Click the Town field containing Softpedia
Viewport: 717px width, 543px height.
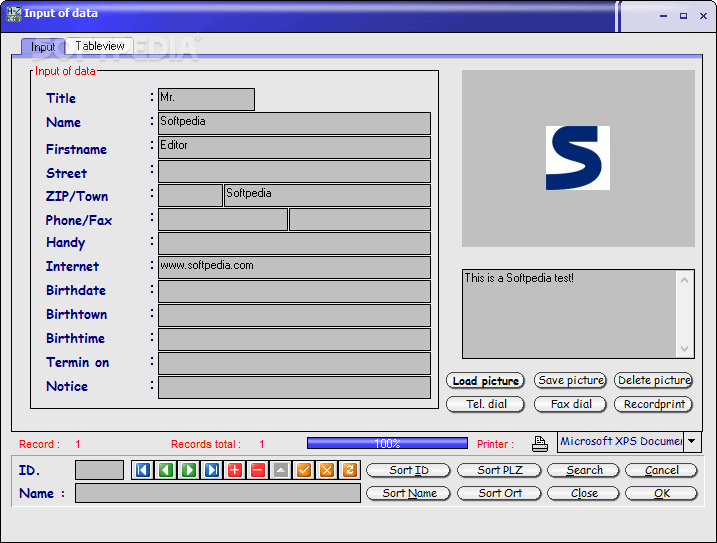(327, 195)
